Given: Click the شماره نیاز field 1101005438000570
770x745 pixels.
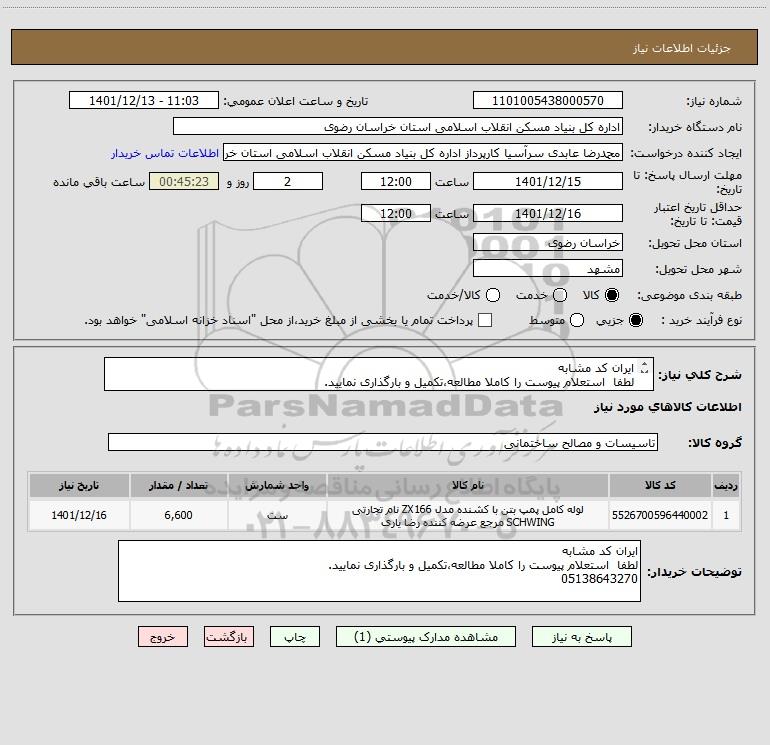Looking at the screenshot, I should [x=548, y=100].
